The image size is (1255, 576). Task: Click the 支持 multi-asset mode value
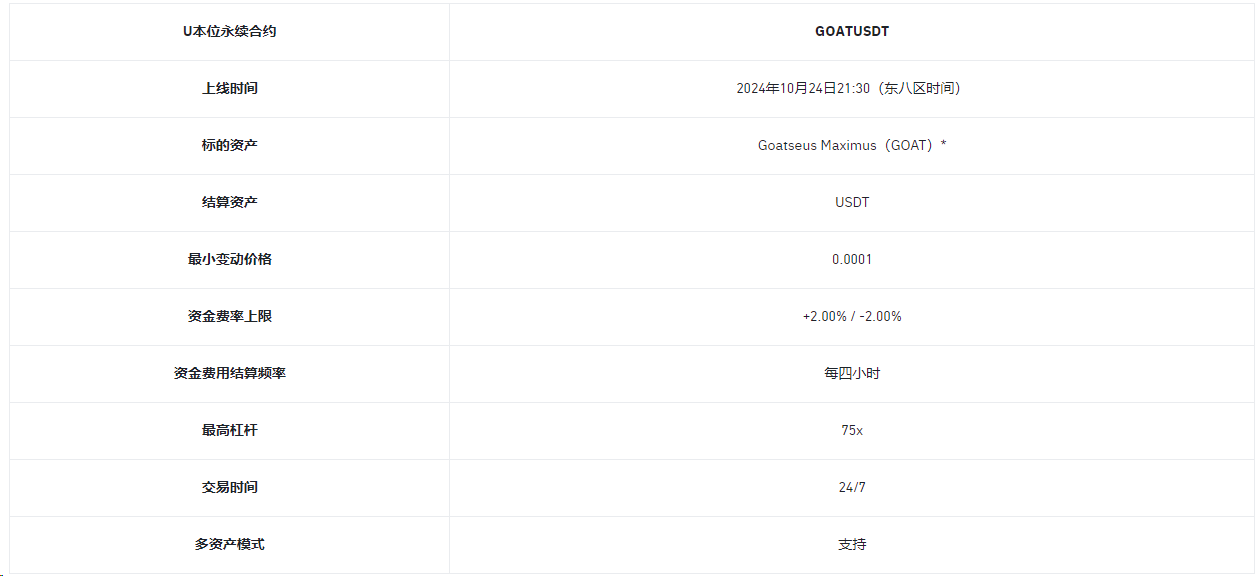(x=852, y=544)
